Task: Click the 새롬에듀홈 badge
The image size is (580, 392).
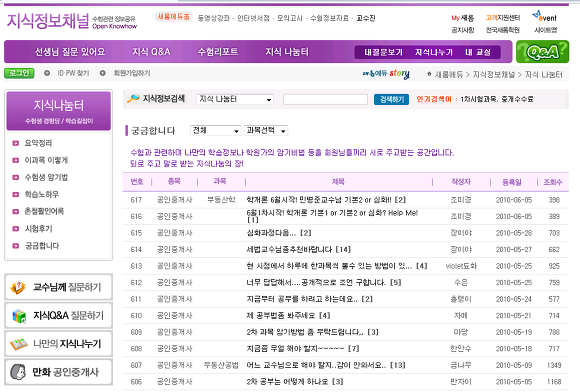Action: tap(173, 17)
